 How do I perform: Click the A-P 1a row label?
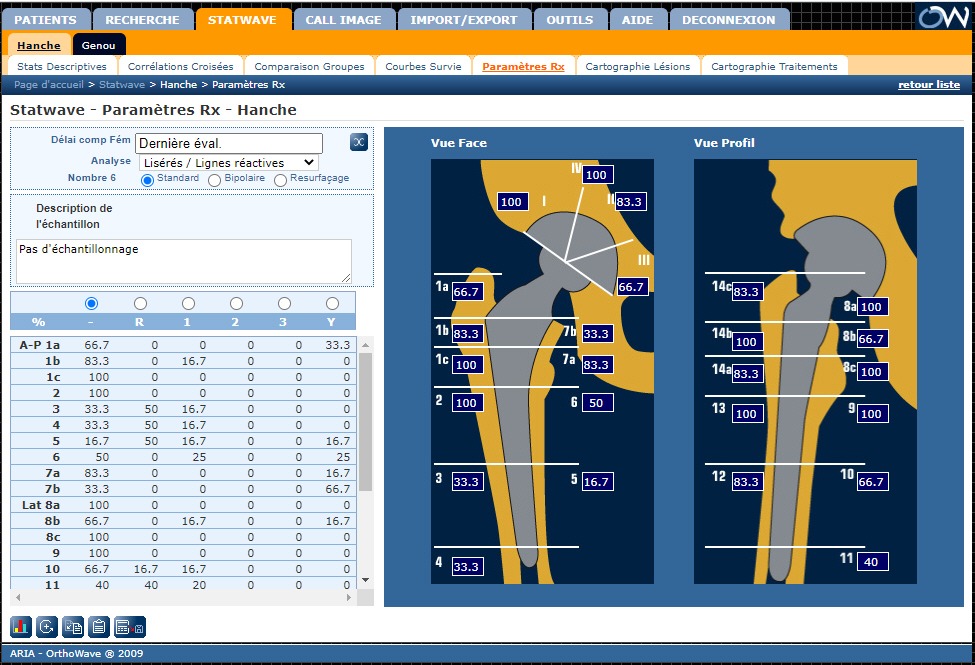(40, 345)
